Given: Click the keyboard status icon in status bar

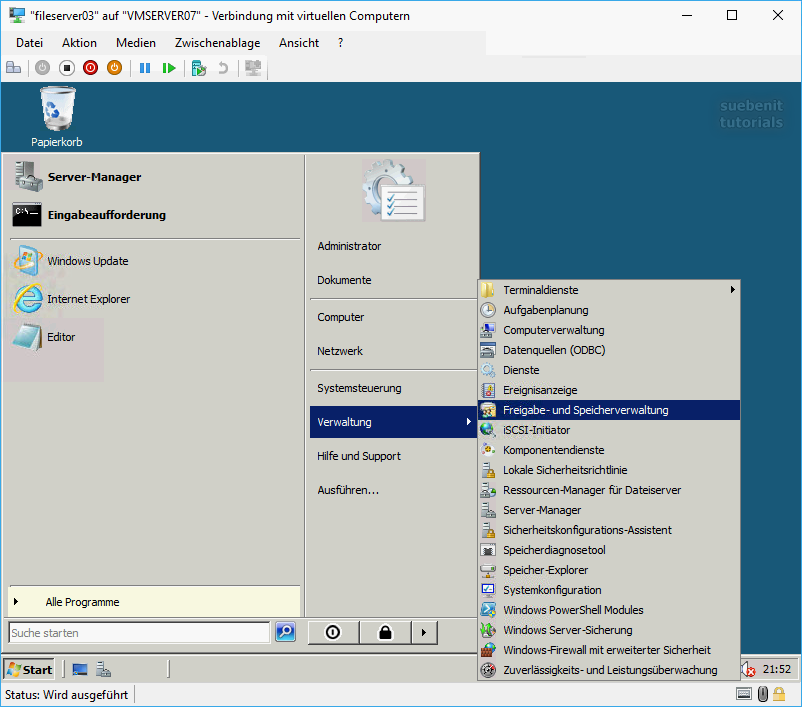Looking at the screenshot, I should coord(744,694).
